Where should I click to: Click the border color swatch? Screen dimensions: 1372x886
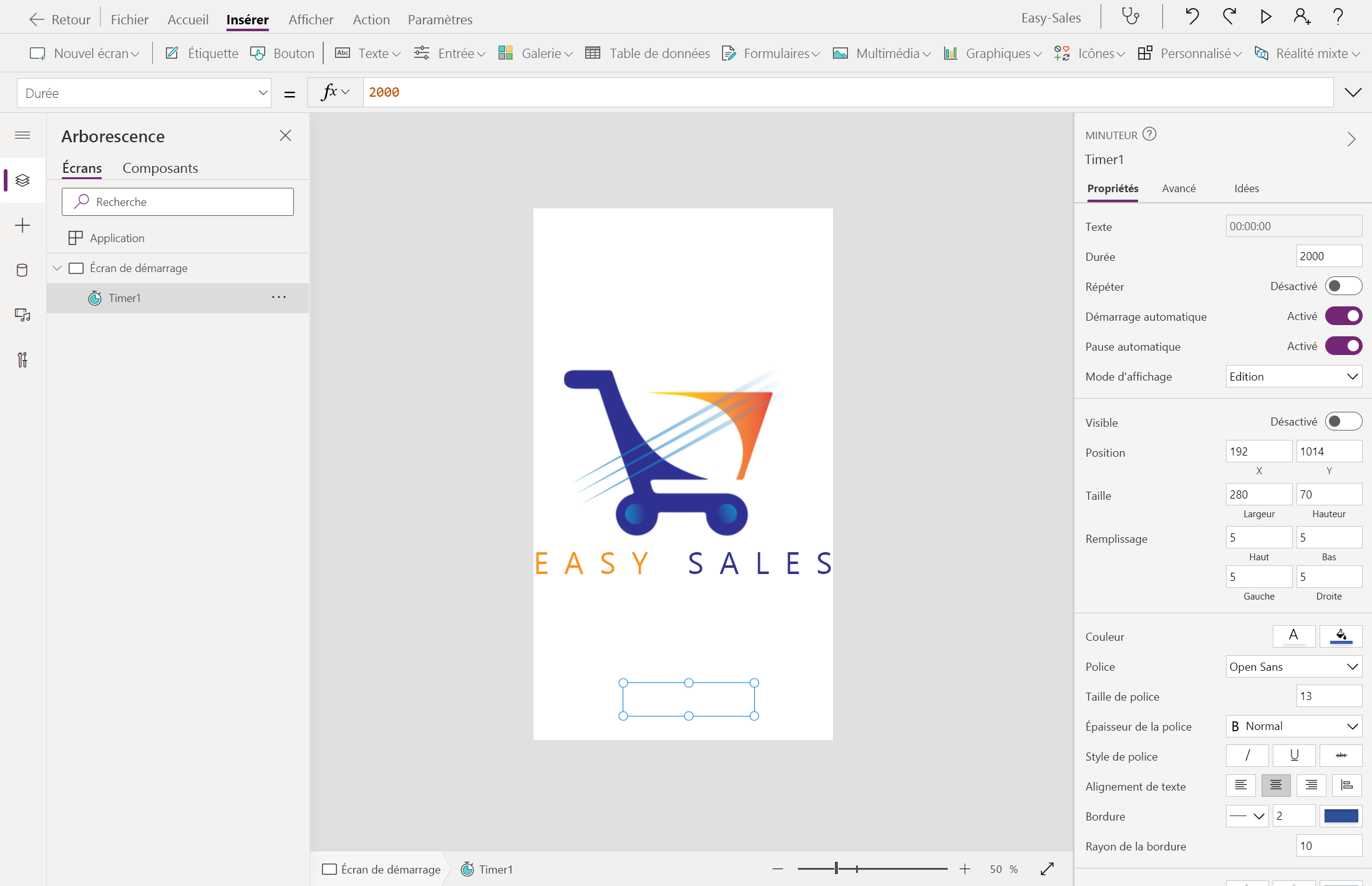click(x=1341, y=815)
